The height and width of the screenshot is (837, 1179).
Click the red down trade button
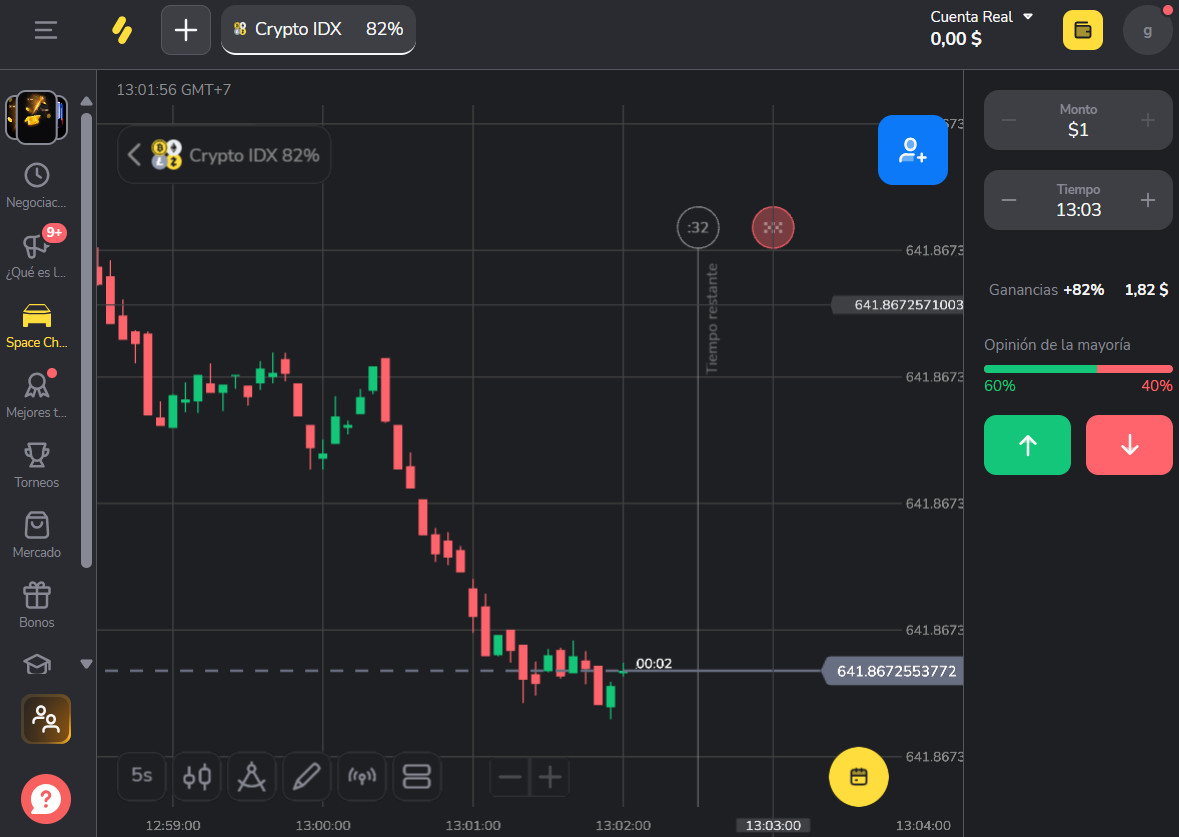(x=1129, y=444)
